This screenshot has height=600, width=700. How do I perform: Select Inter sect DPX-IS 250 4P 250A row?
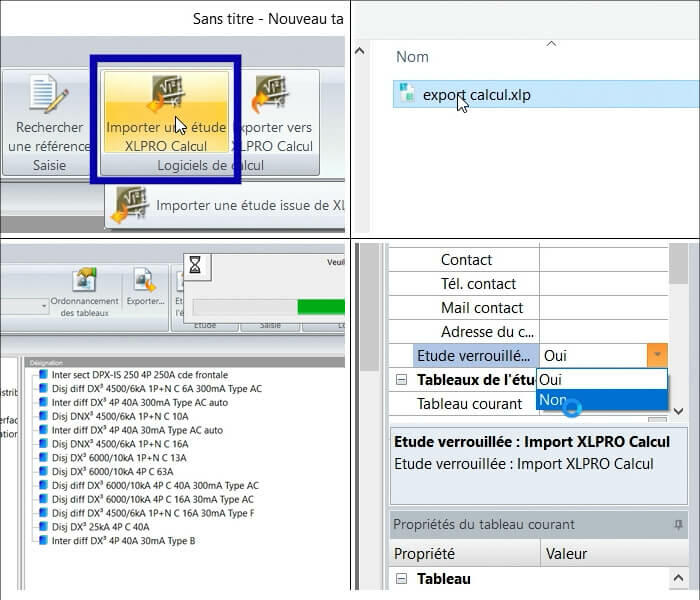140,375
